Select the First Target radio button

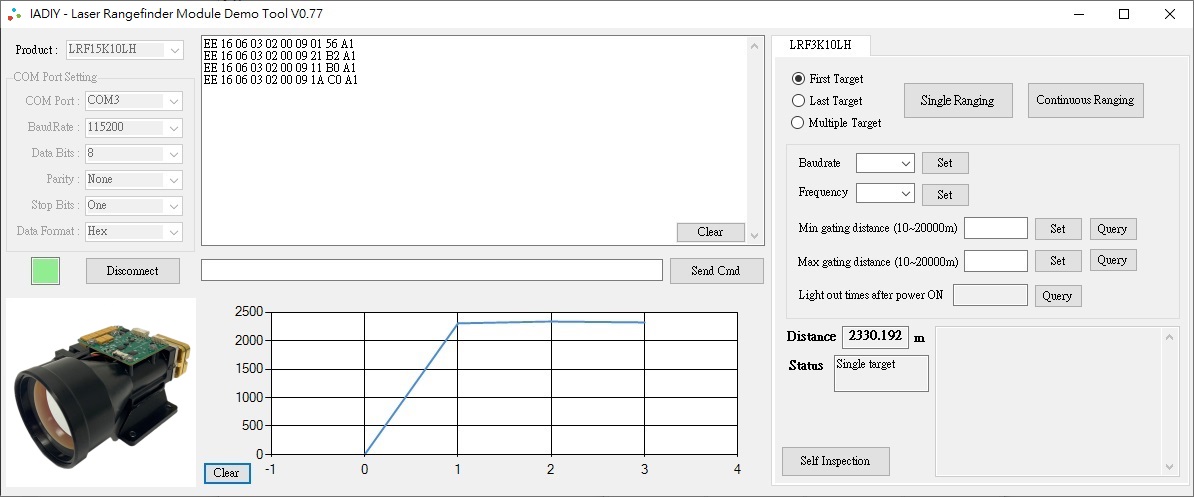pos(798,79)
